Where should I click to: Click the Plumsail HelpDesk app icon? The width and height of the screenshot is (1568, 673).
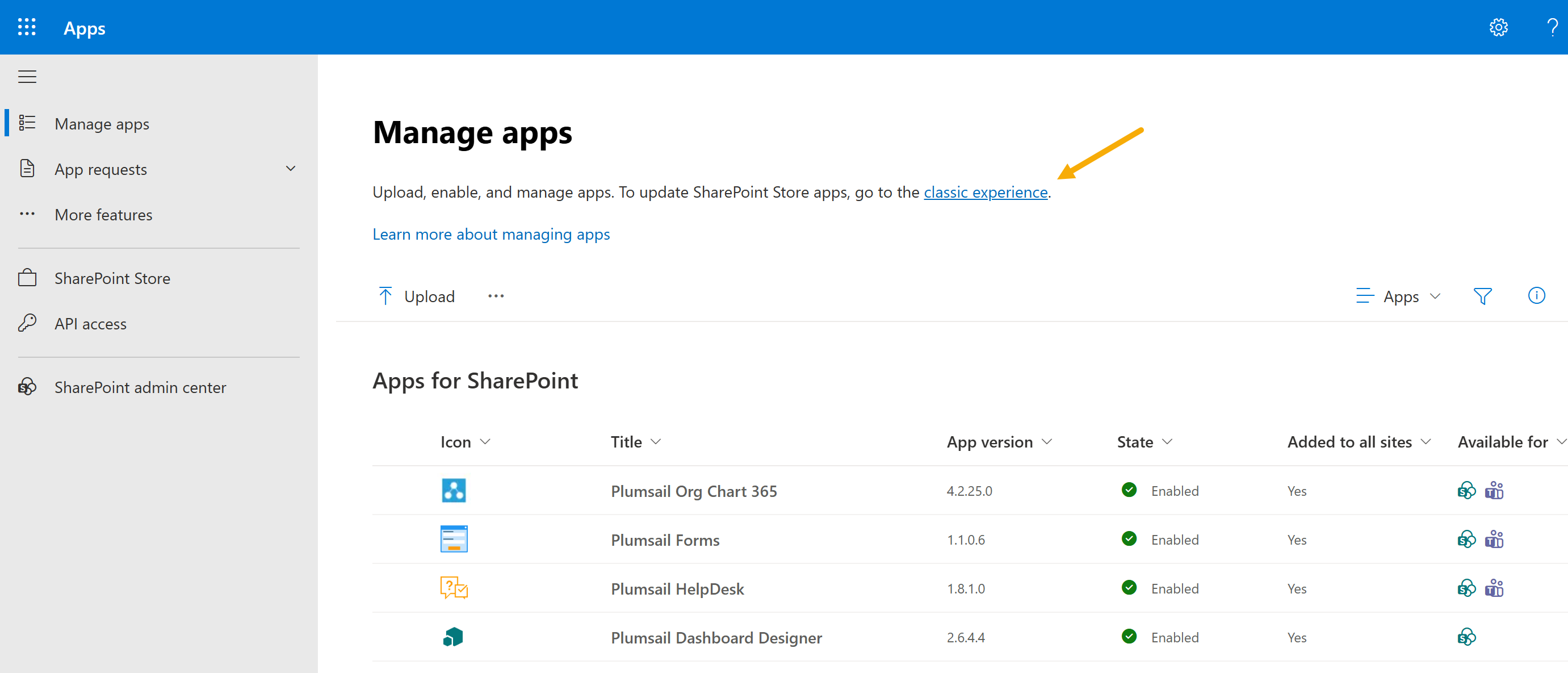tap(453, 588)
